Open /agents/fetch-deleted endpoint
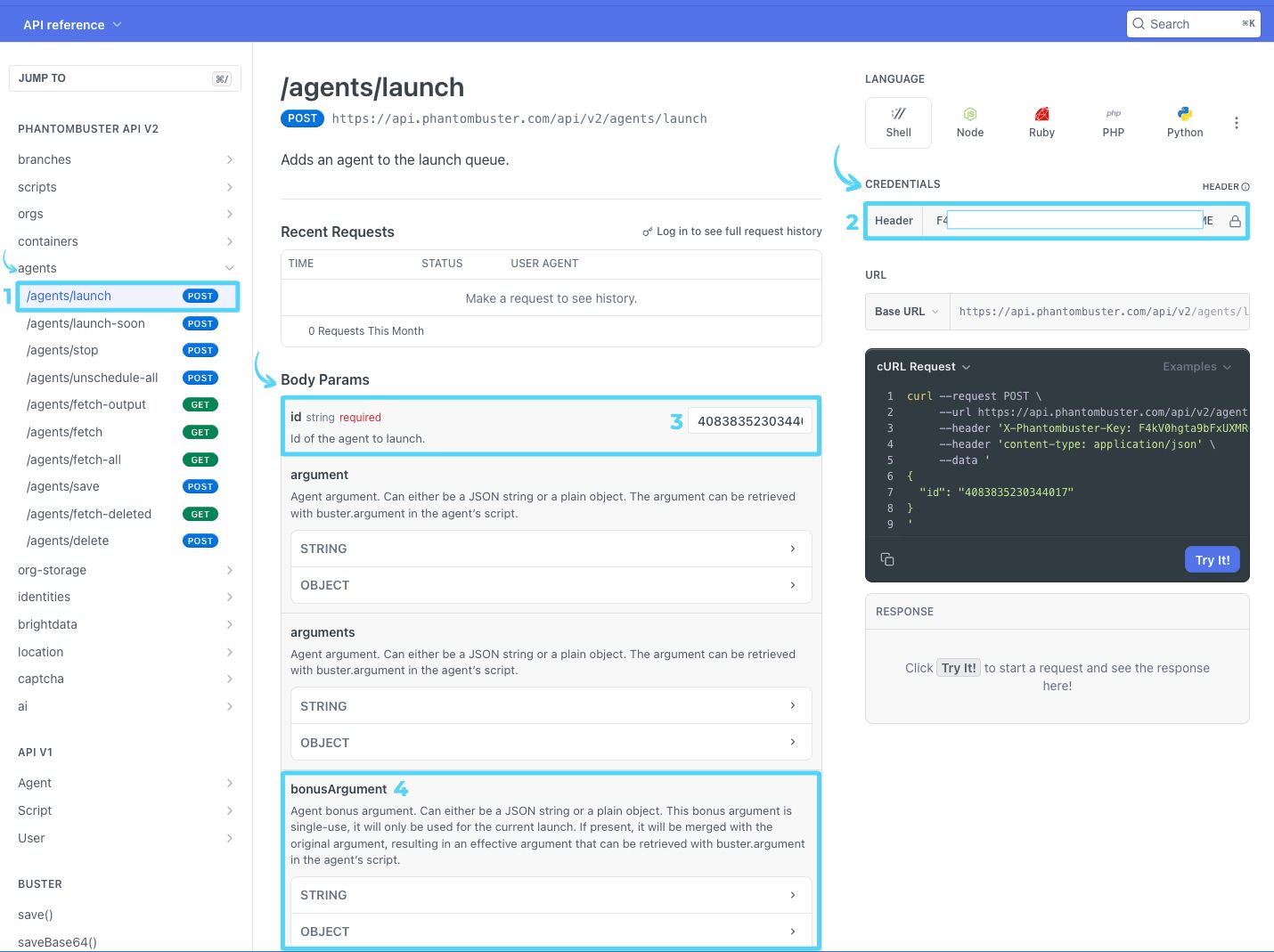Screen dimensions: 1274x952 click(120, 514)
